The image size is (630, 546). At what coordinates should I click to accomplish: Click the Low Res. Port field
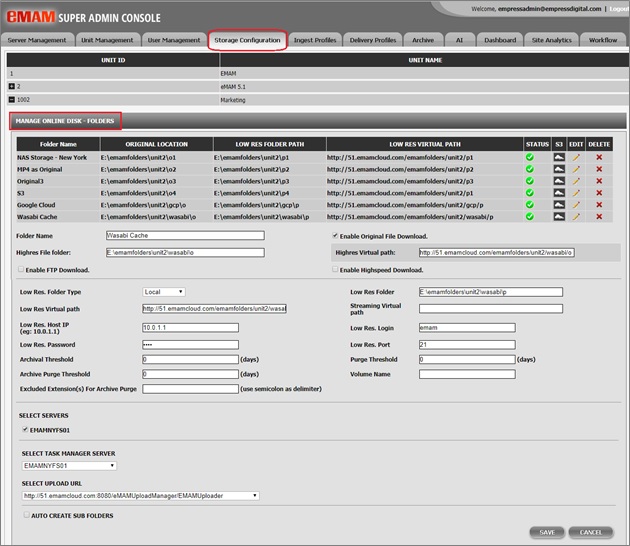click(467, 344)
